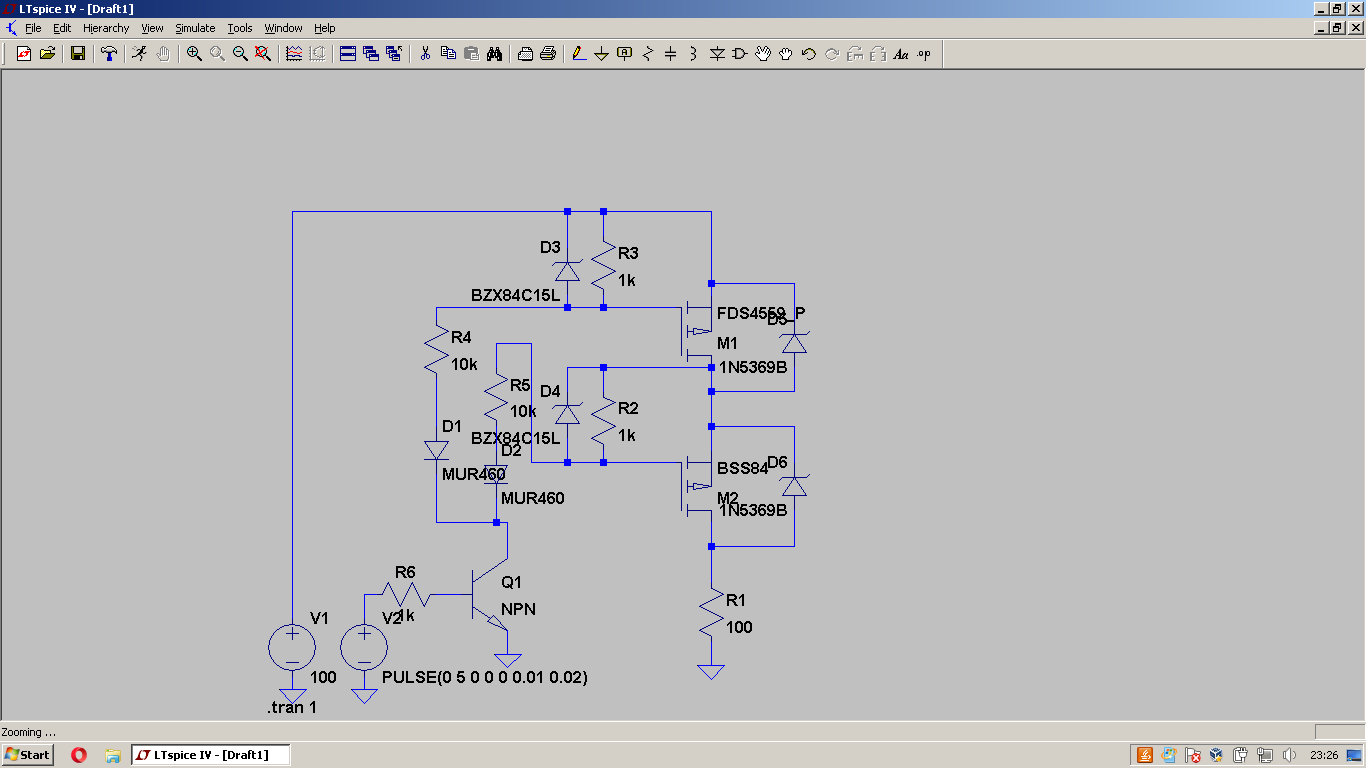The width and height of the screenshot is (1366, 768).
Task: Click the Cut scissors tool
Action: (x=425, y=54)
